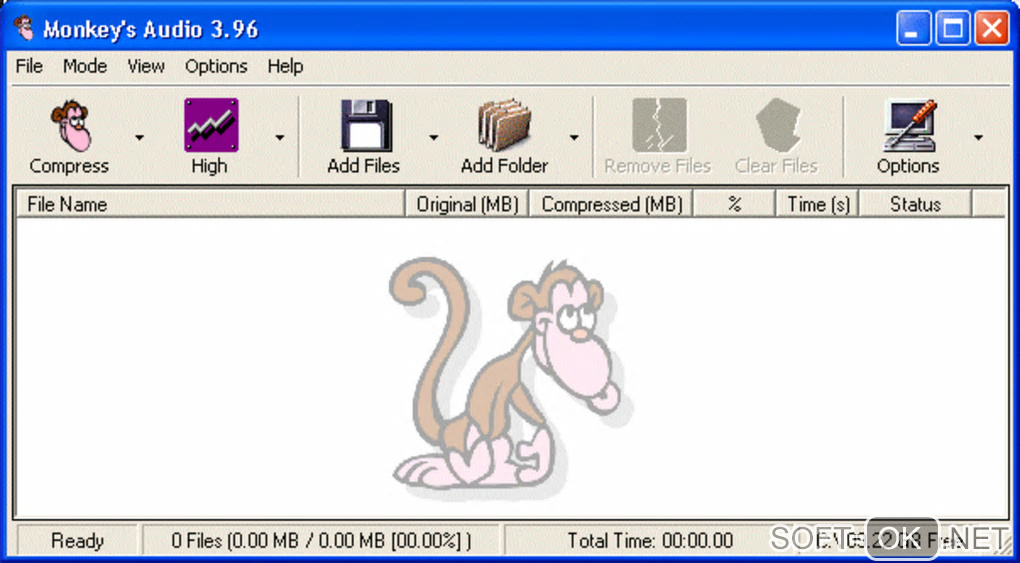Sort by the Compressed (MB) column header
This screenshot has height=563, width=1020.
611,204
